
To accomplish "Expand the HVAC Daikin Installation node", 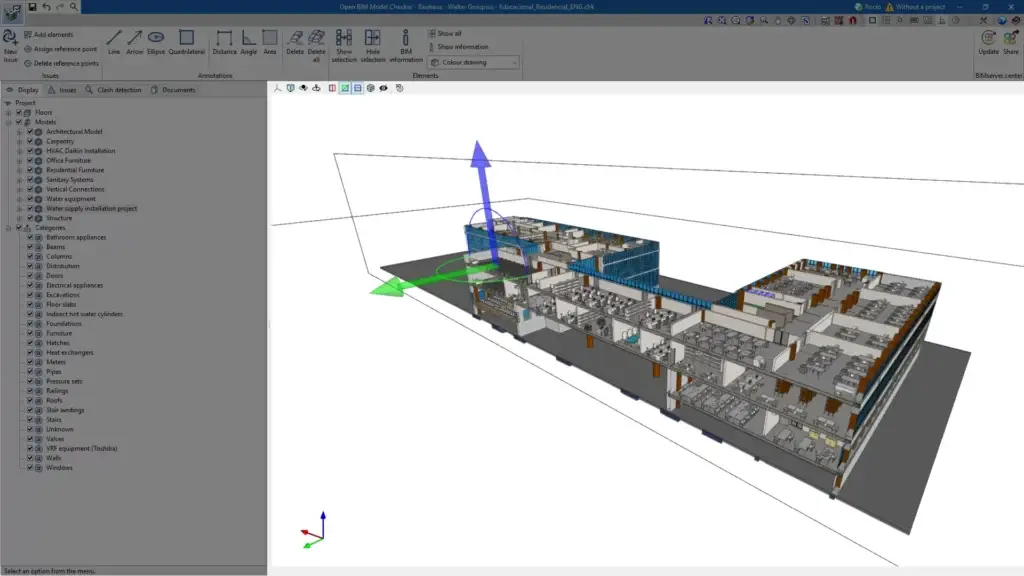I will point(18,151).
